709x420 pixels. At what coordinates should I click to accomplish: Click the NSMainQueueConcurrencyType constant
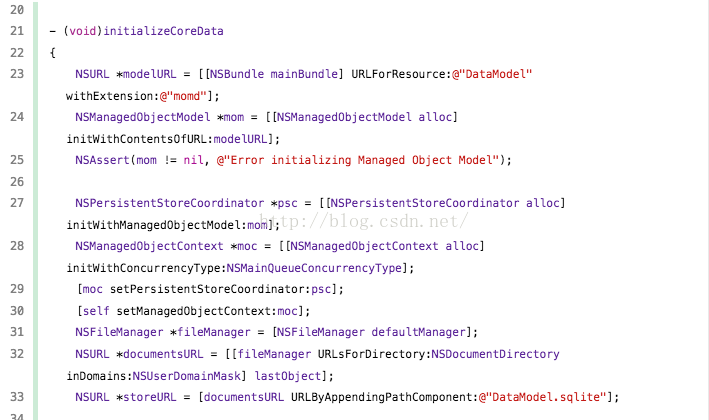pos(314,268)
